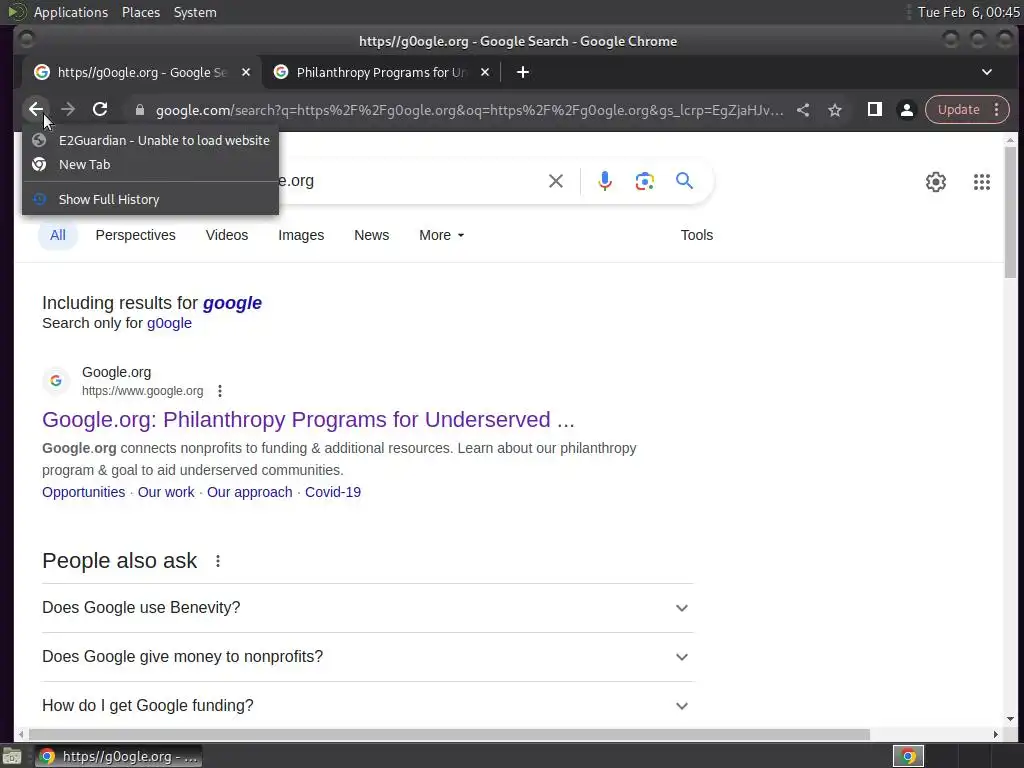Open Chrome's three-dot menu

coord(997,109)
